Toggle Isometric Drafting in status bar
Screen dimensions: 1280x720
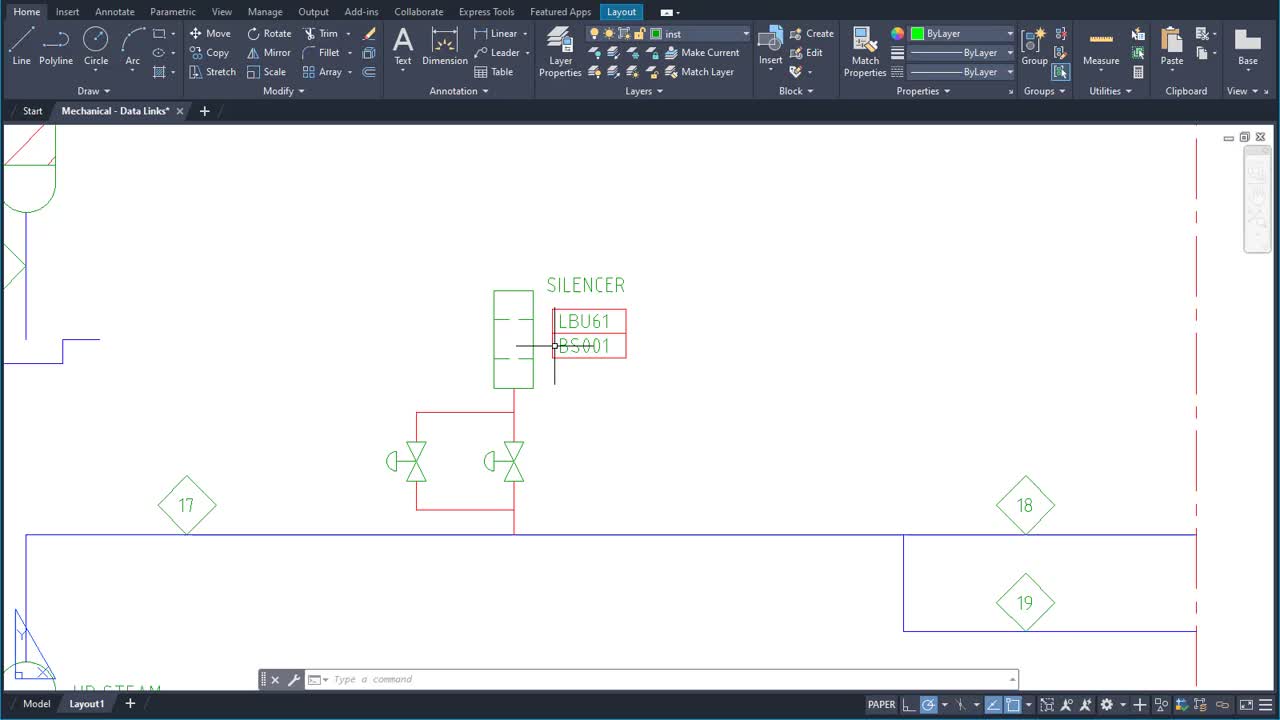960,705
